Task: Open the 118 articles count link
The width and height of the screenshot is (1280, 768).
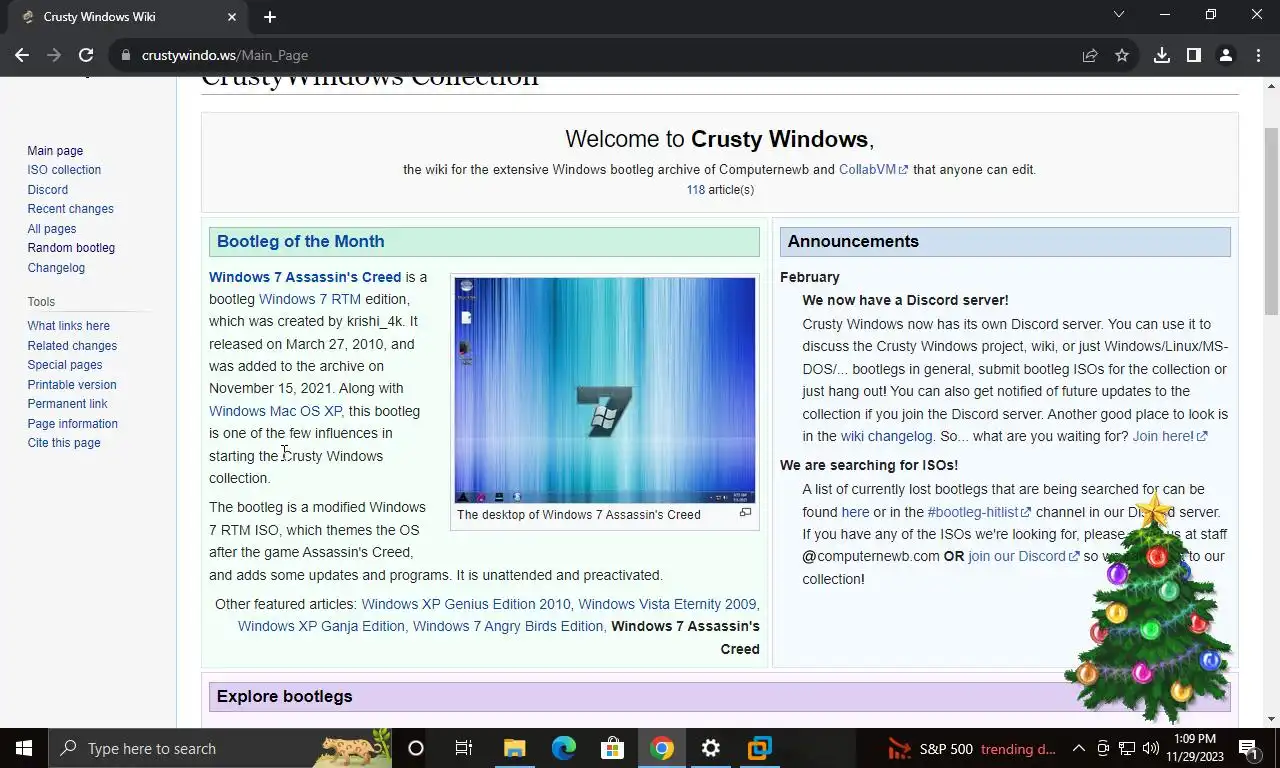Action: point(695,190)
